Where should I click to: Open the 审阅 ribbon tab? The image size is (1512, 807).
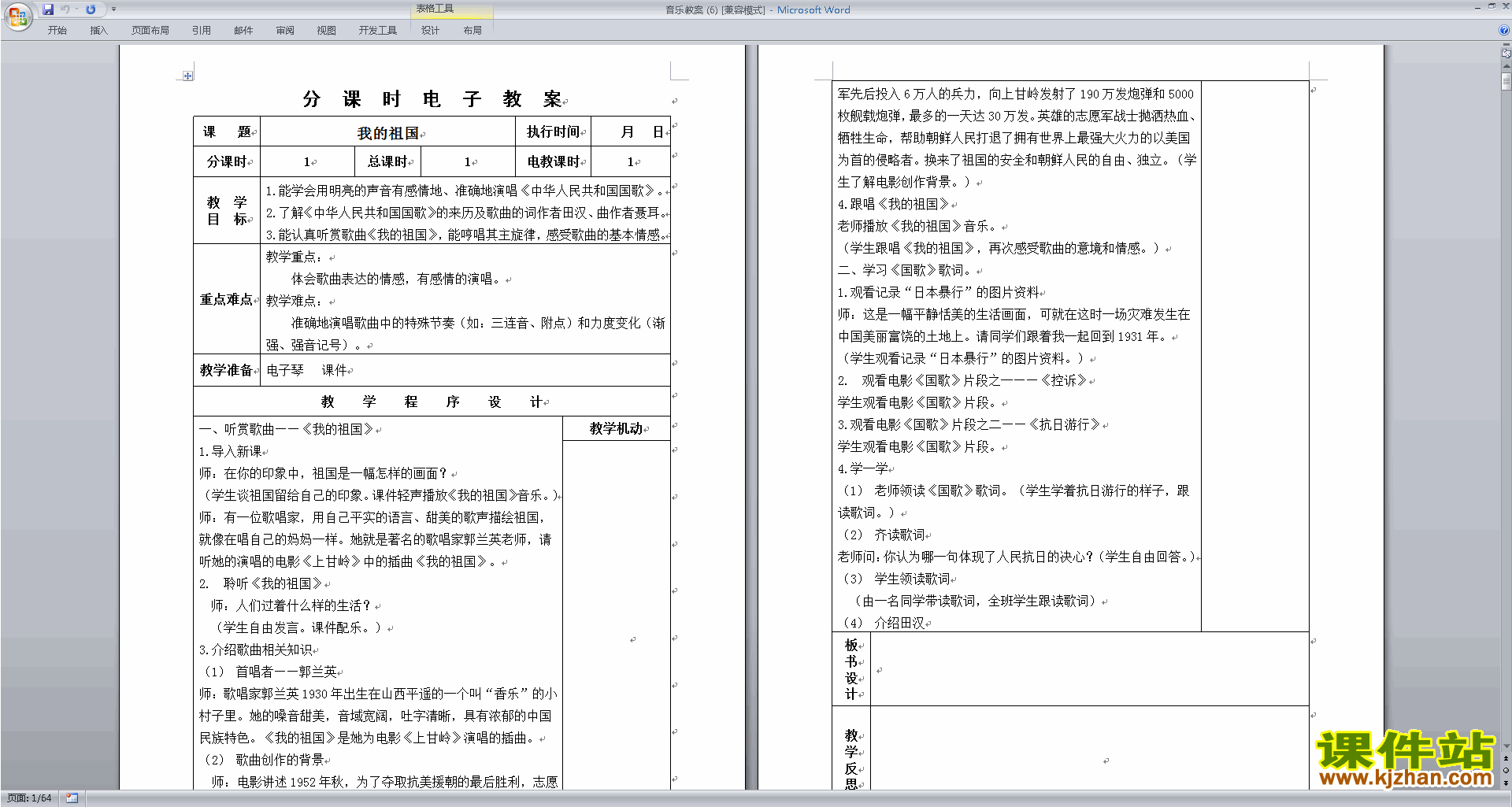point(285,30)
